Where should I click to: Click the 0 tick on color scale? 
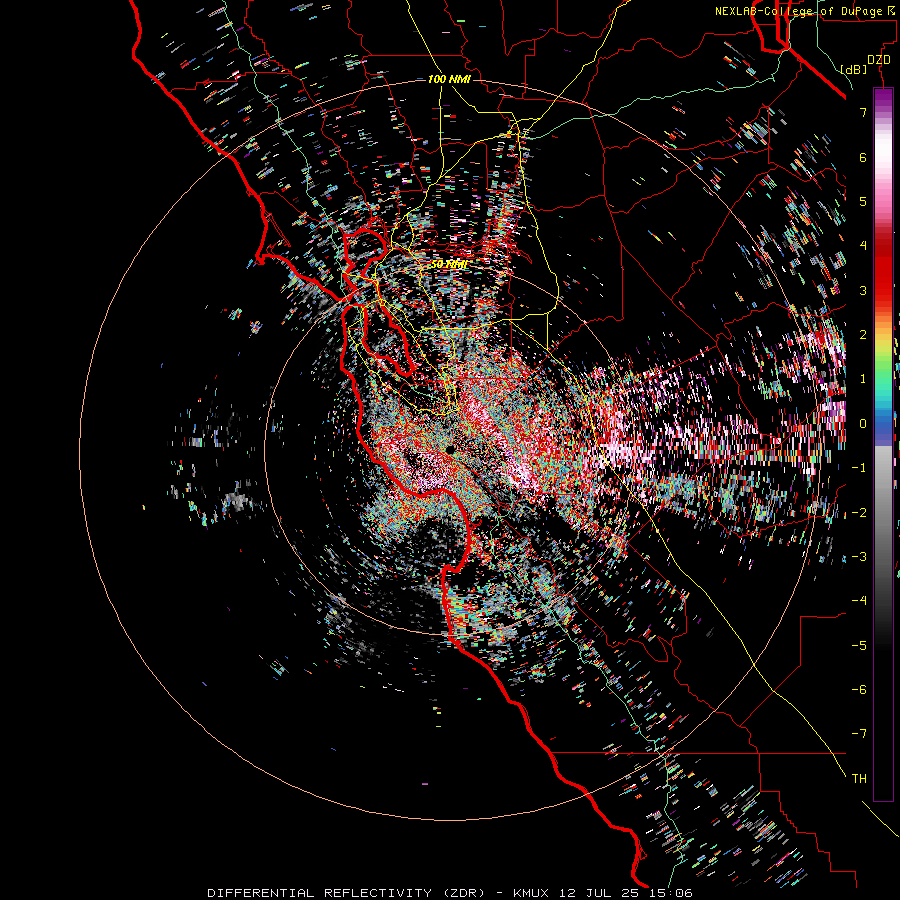tap(863, 424)
